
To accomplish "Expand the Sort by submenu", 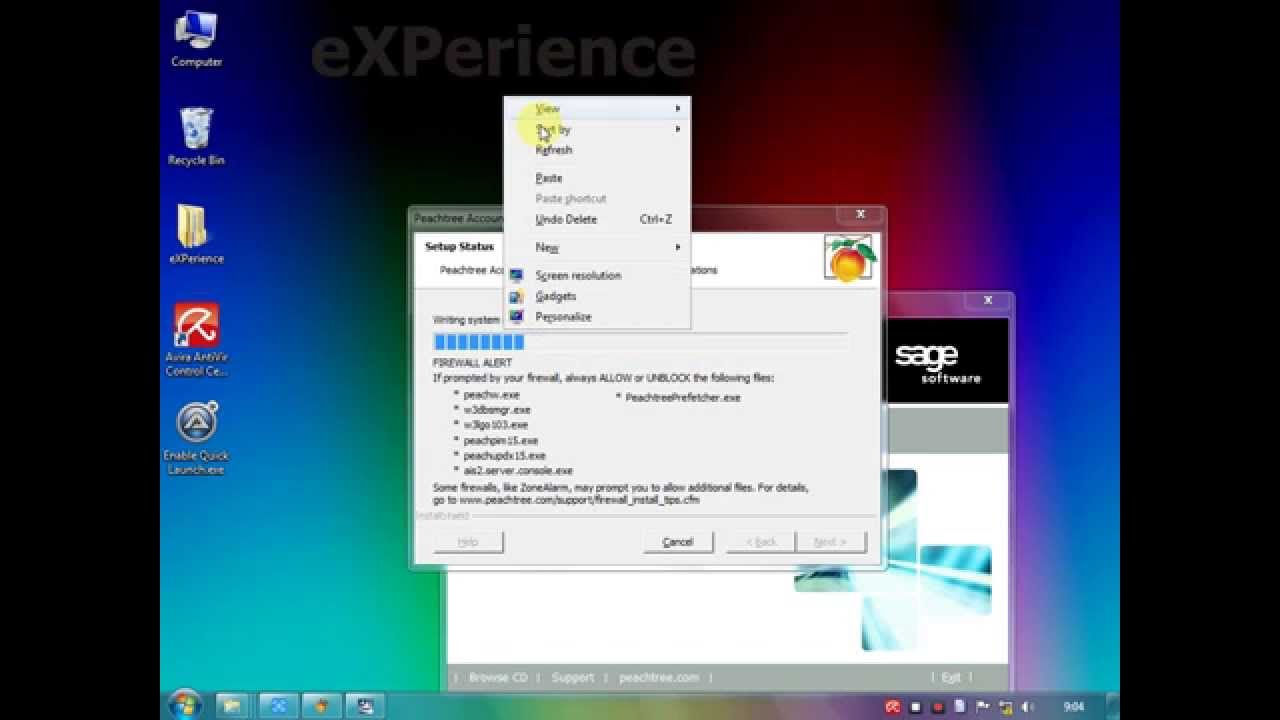I will pos(597,129).
